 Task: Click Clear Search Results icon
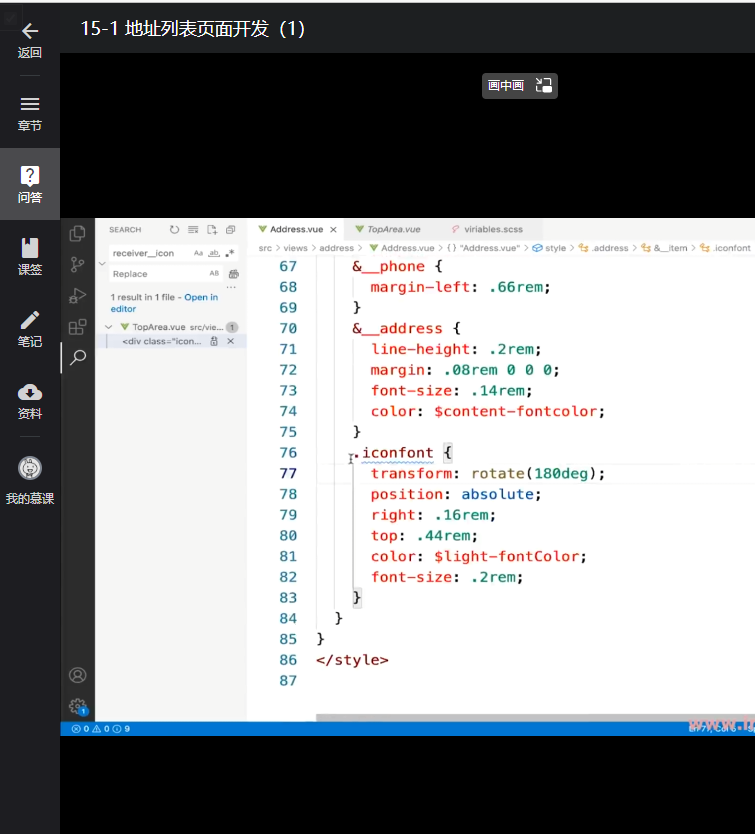coord(193,230)
